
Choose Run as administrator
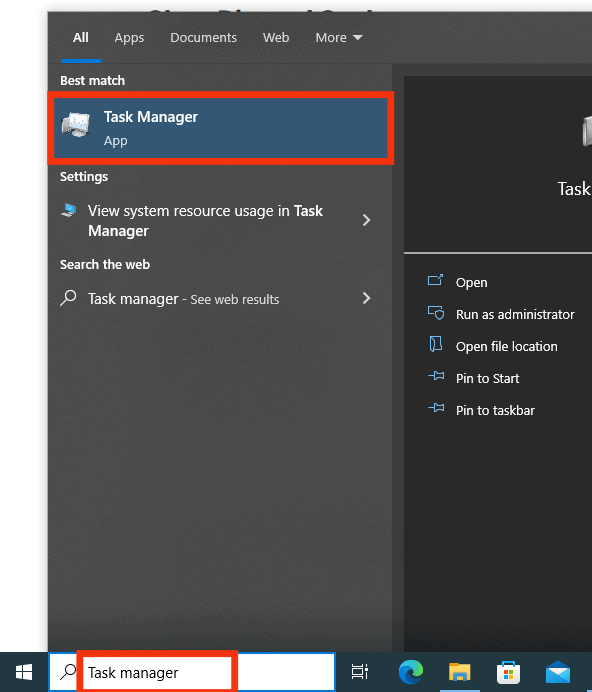pos(515,314)
